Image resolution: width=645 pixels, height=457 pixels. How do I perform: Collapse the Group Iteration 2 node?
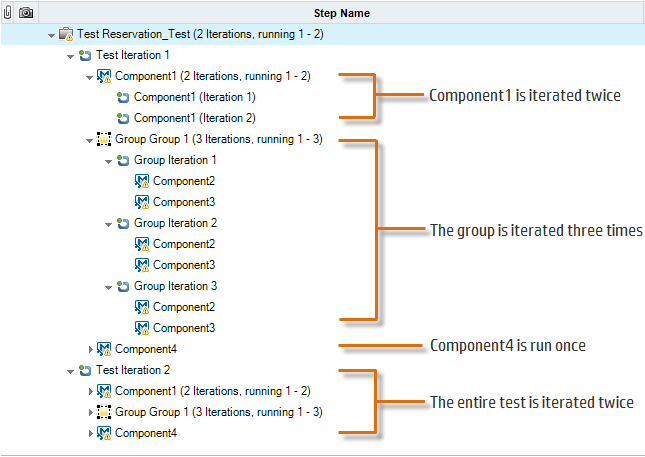(x=108, y=224)
